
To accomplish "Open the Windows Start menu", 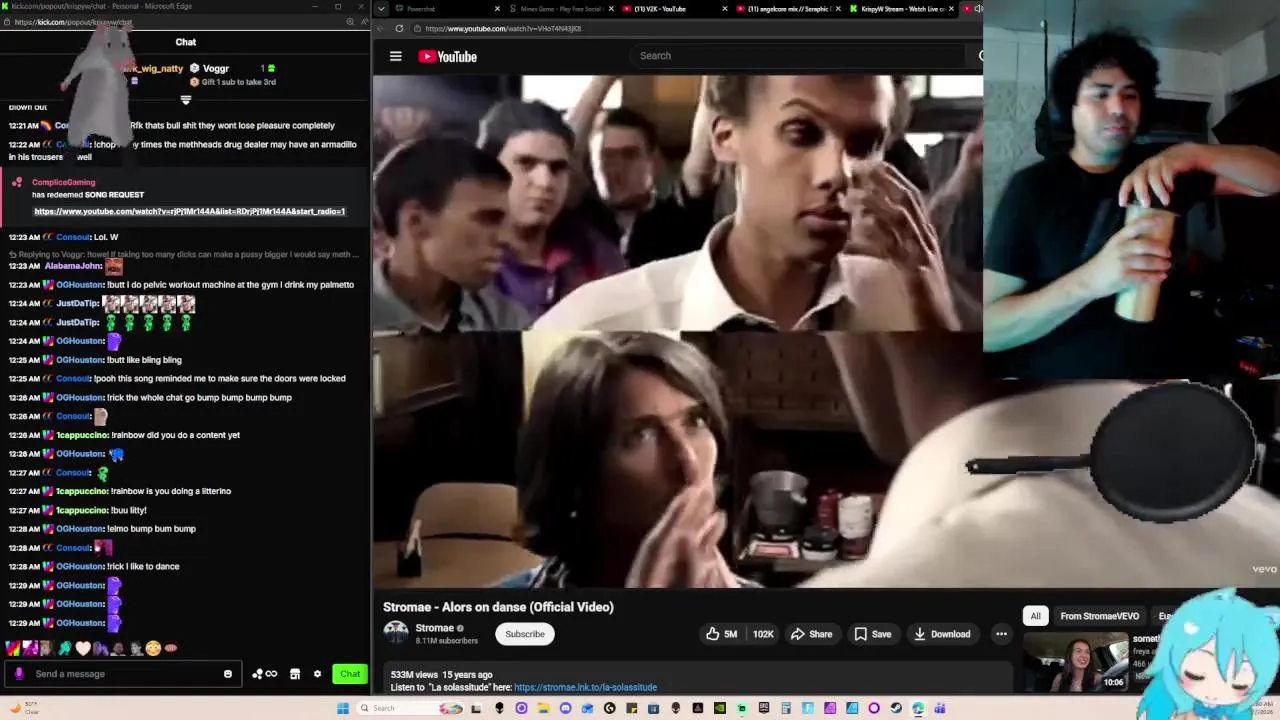I will [x=343, y=708].
